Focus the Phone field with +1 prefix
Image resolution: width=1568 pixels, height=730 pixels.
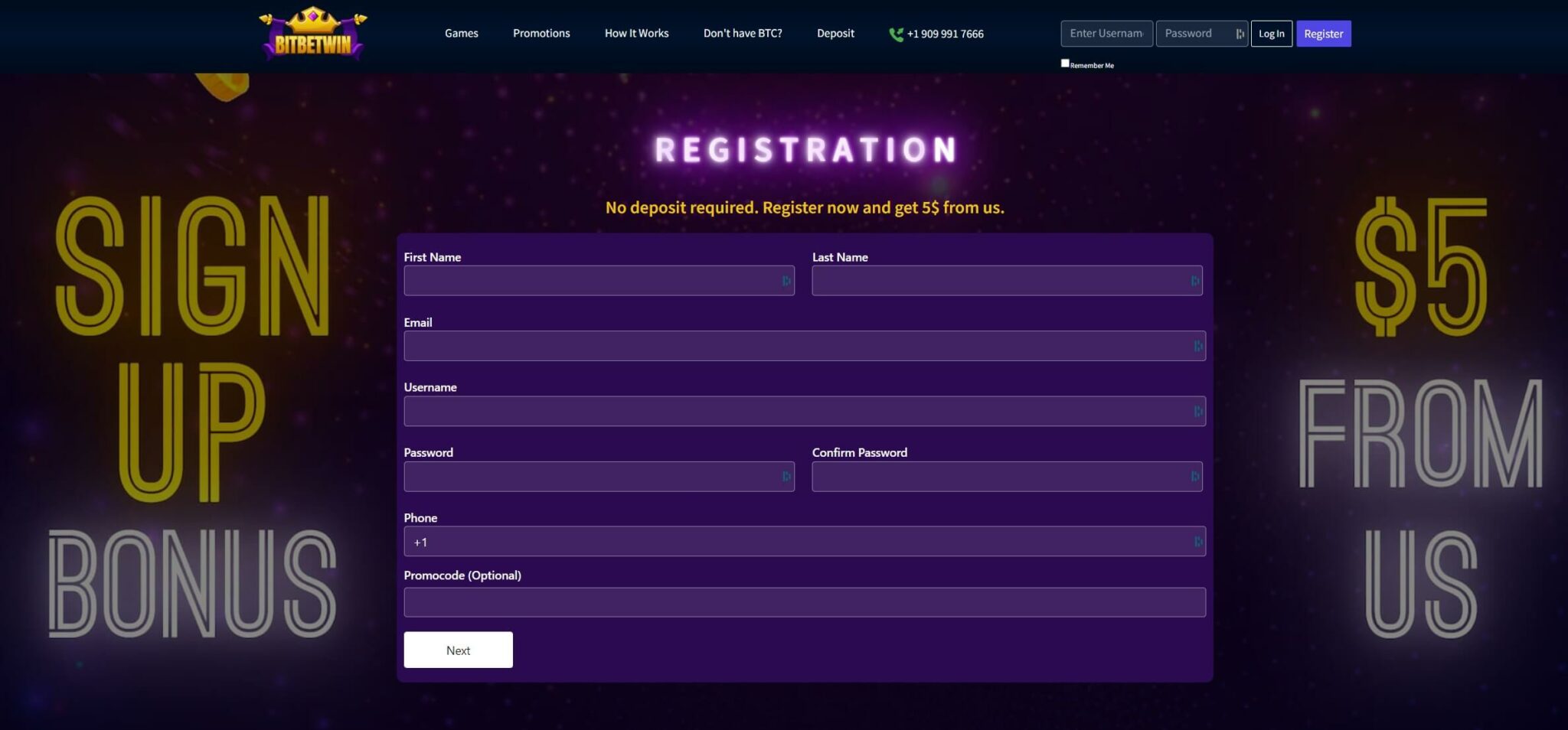point(805,541)
